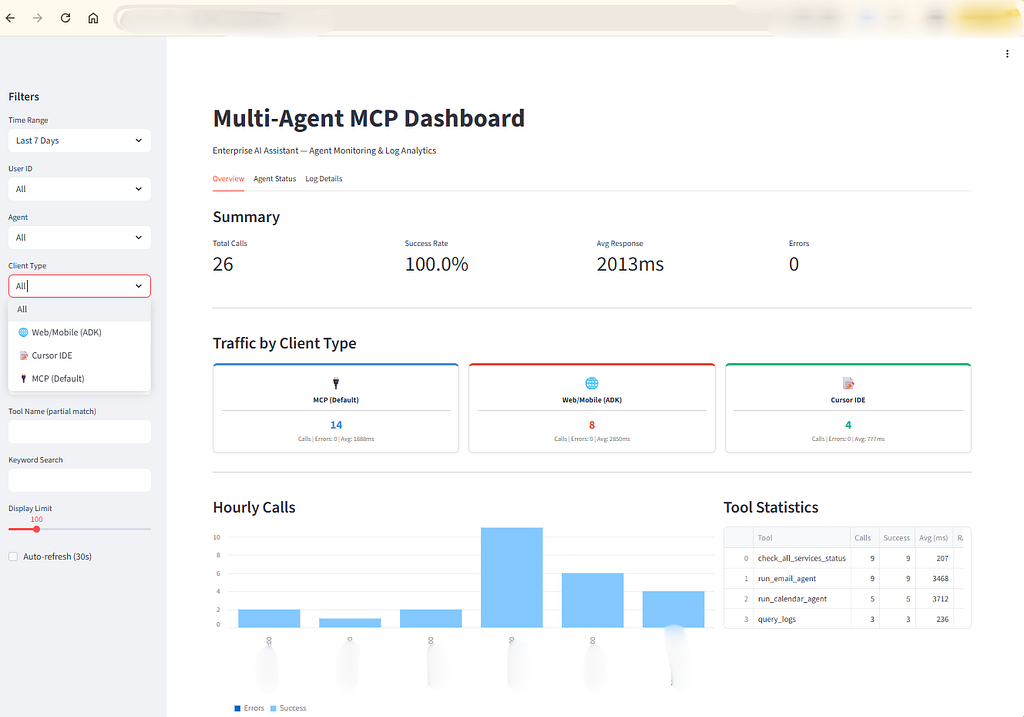Viewport: 1024px width, 717px height.
Task: Expand the Agent dropdown
Action: [80, 238]
